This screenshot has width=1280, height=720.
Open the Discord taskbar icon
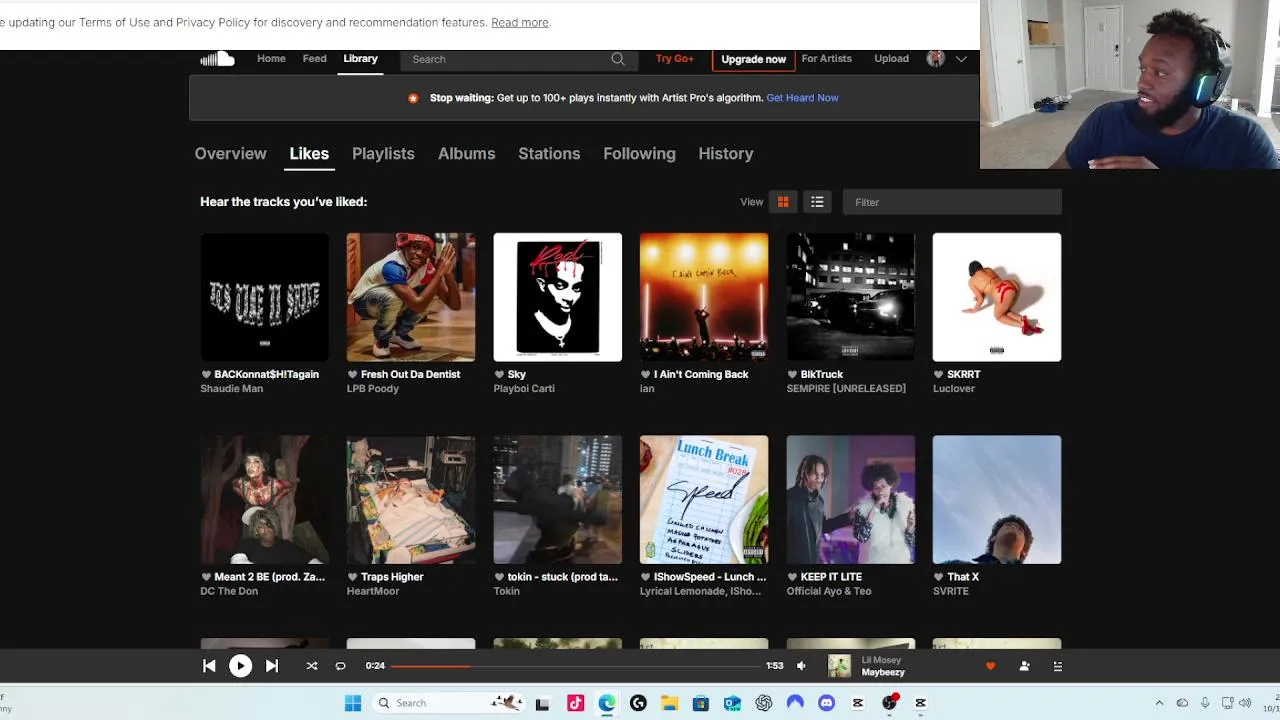(826, 704)
